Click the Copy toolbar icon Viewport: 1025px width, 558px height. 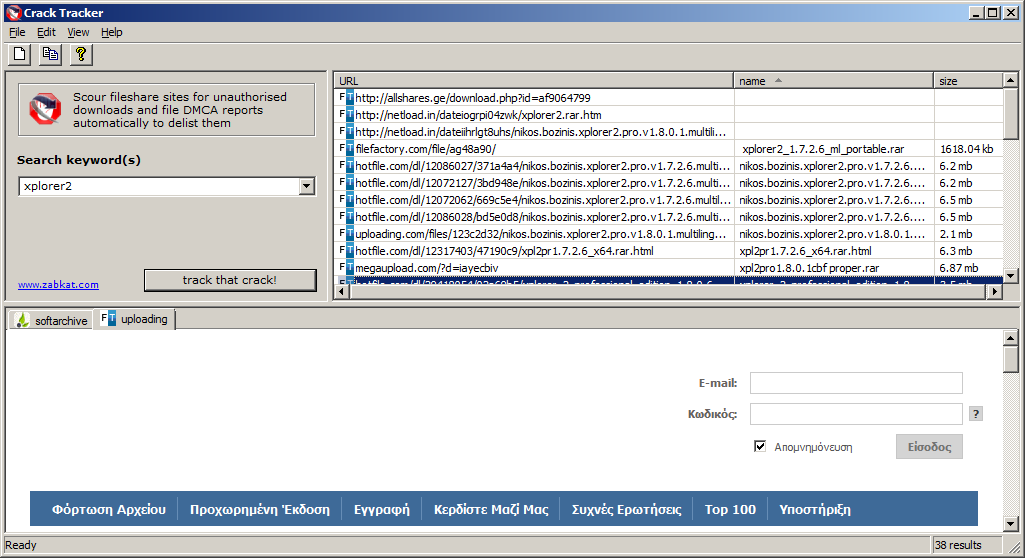50,54
